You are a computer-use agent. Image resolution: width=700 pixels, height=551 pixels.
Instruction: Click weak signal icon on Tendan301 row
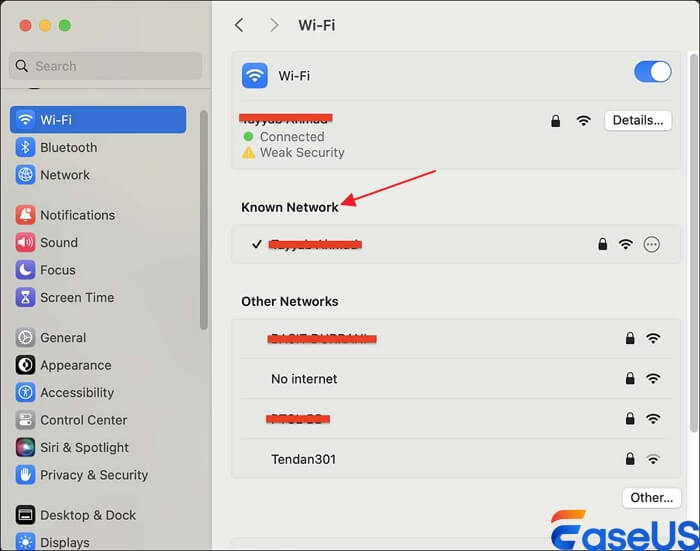[653, 459]
